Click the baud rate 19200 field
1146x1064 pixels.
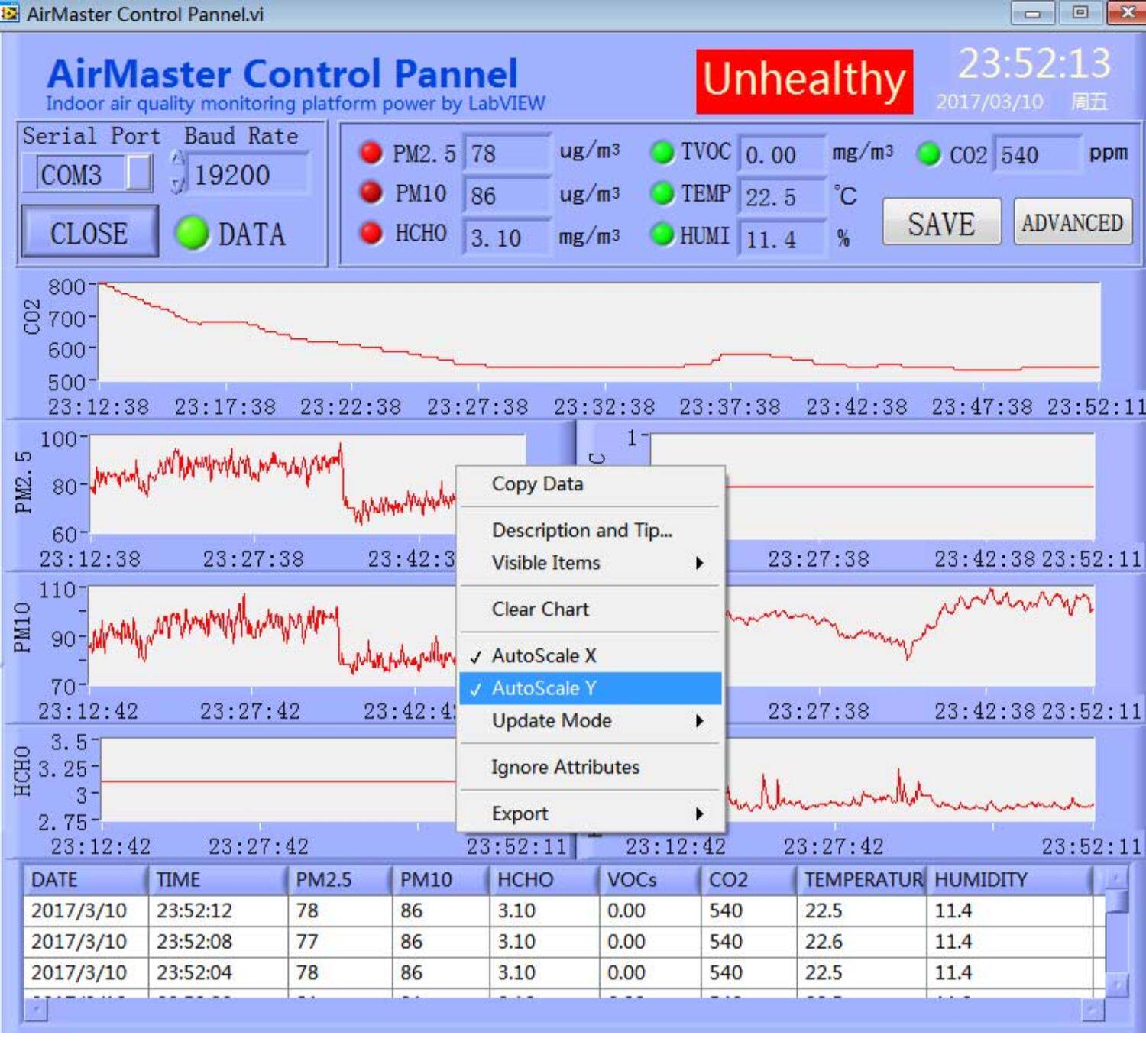click(248, 174)
